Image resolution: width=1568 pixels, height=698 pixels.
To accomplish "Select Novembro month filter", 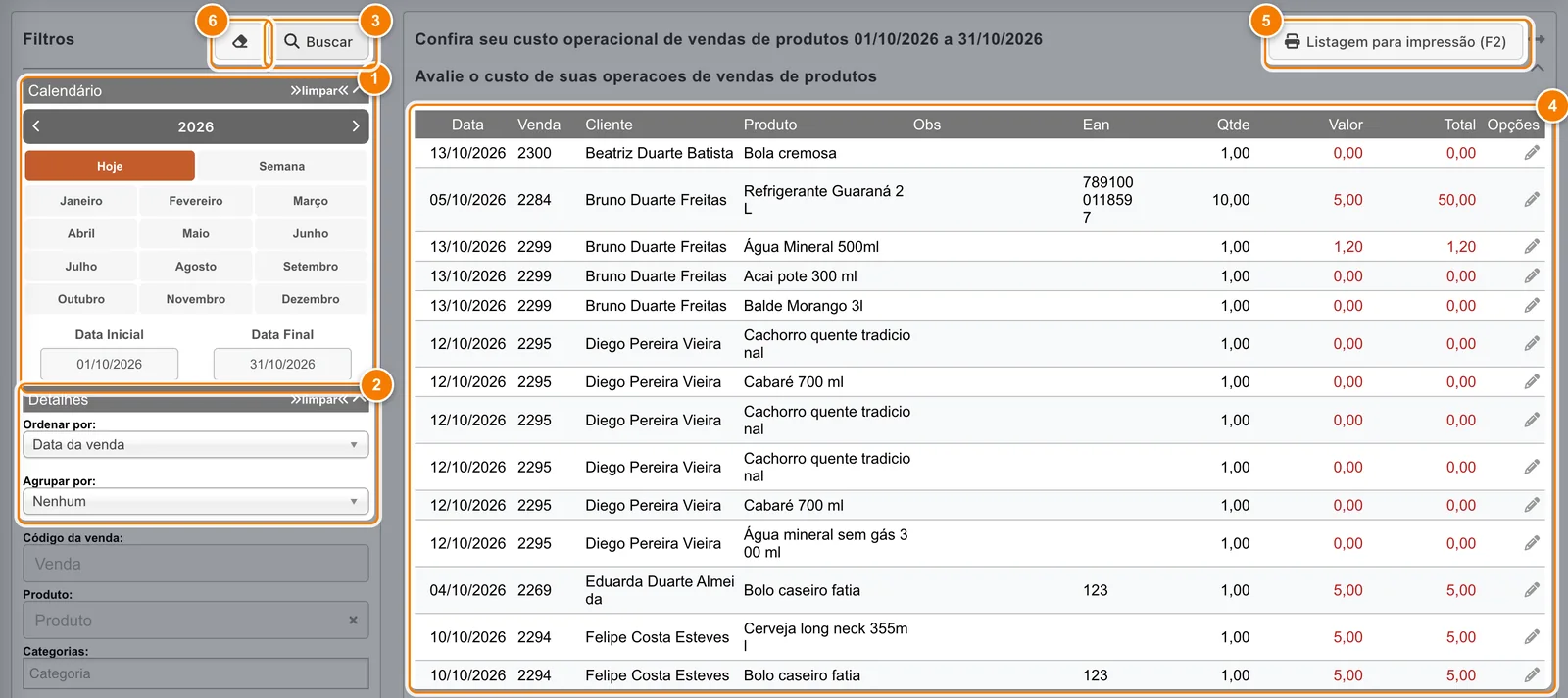I will pos(196,299).
